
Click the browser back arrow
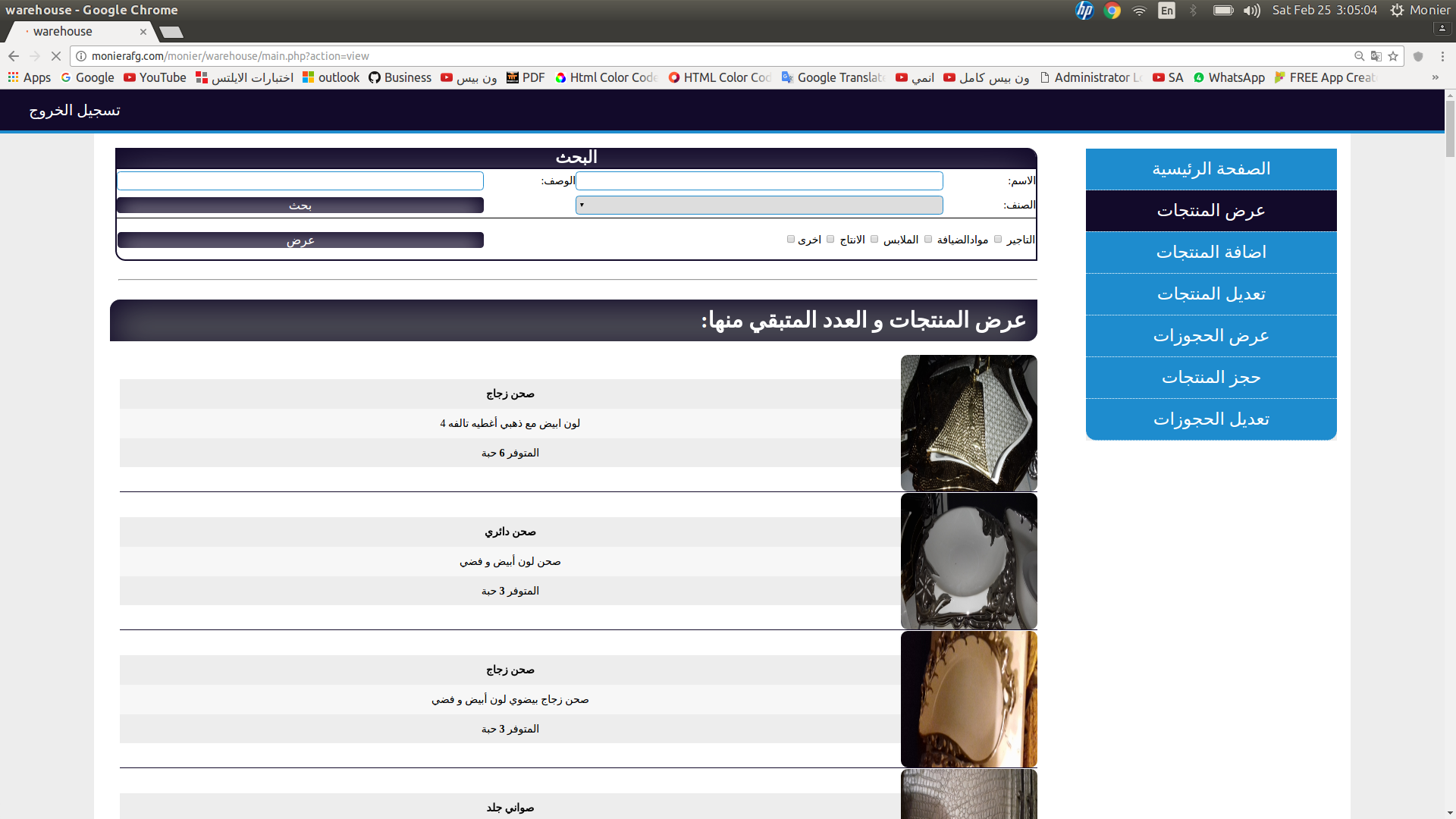click(x=14, y=56)
